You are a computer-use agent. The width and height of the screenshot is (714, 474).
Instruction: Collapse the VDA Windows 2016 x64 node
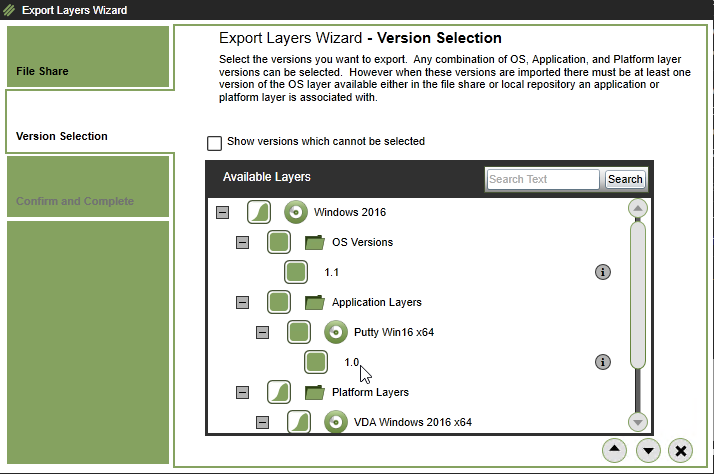tap(262, 422)
